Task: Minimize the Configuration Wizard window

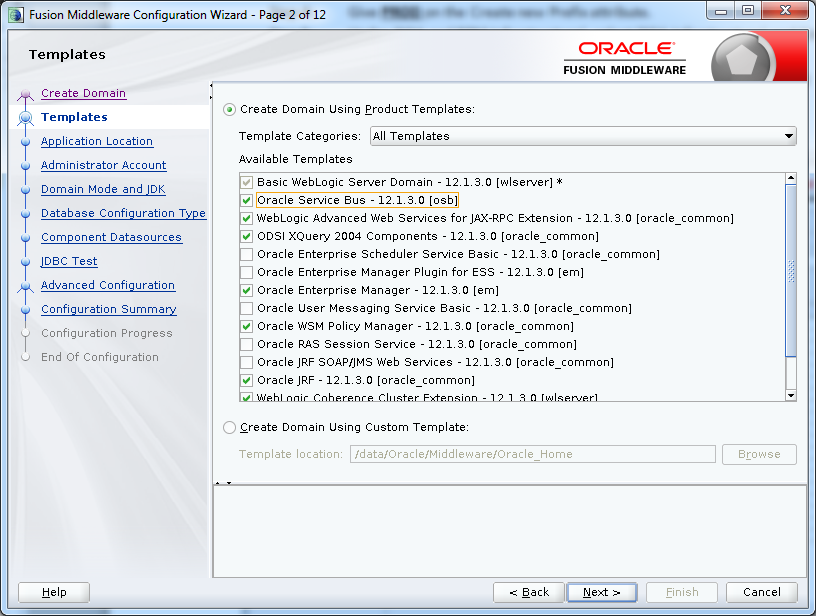Action: 721,10
